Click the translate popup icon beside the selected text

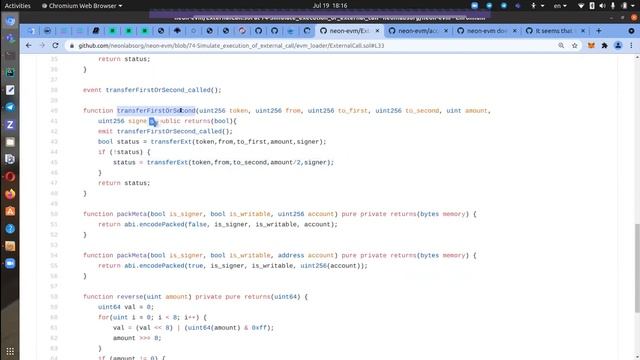[x=153, y=122]
